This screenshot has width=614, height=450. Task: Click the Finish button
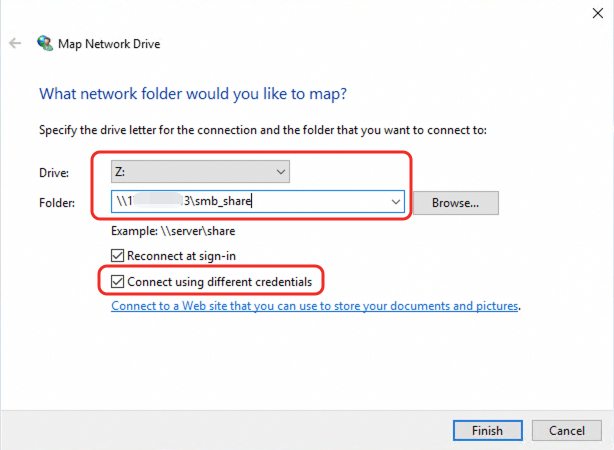tap(486, 430)
